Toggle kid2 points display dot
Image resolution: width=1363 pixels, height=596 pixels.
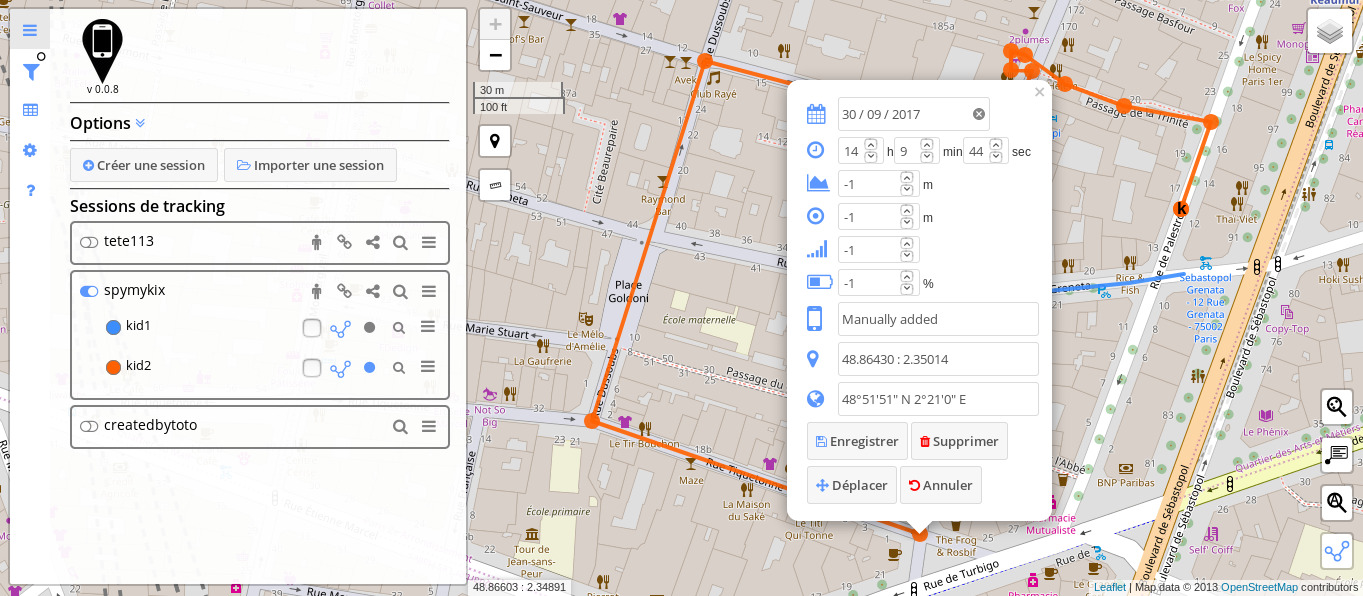[x=370, y=367]
